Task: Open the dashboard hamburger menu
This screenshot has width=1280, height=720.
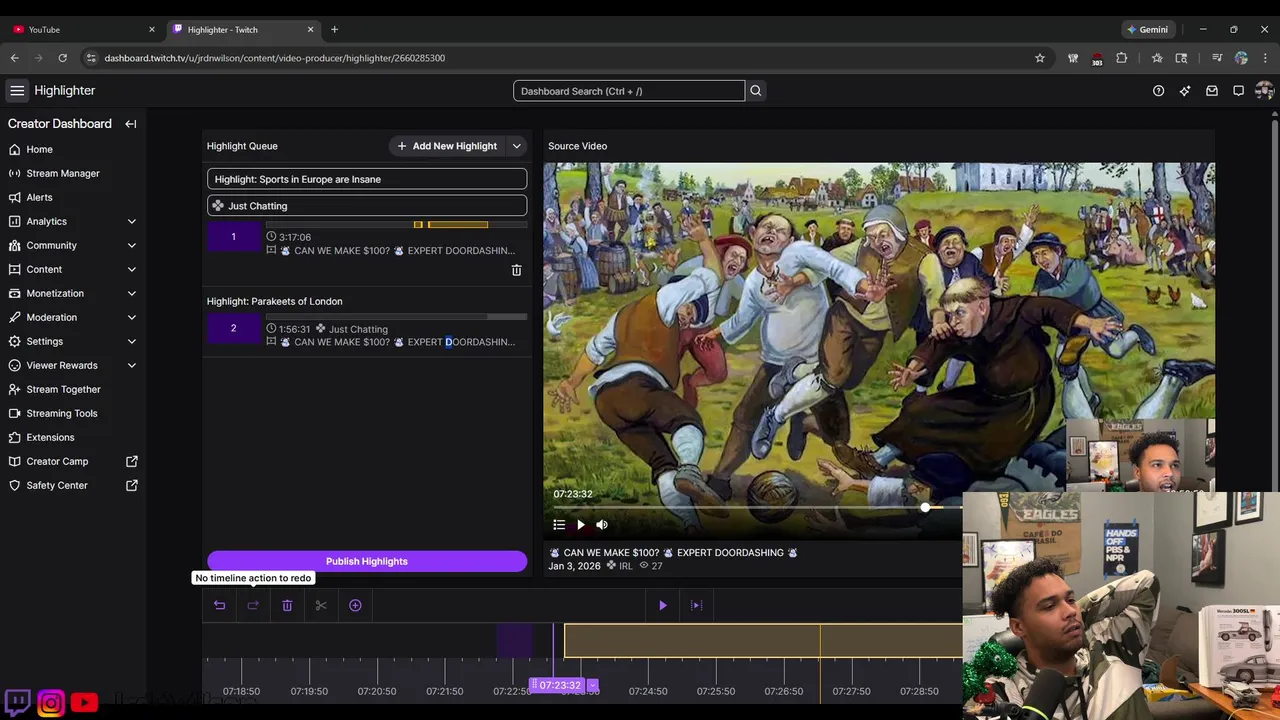Action: click(x=17, y=91)
